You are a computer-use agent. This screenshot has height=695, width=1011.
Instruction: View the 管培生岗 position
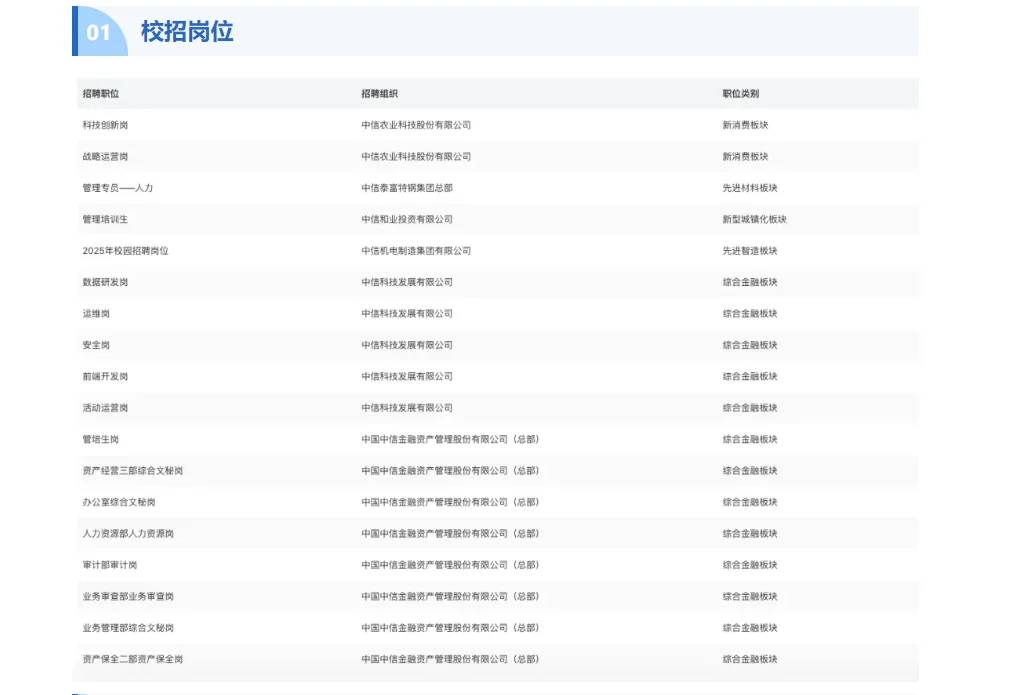point(101,439)
